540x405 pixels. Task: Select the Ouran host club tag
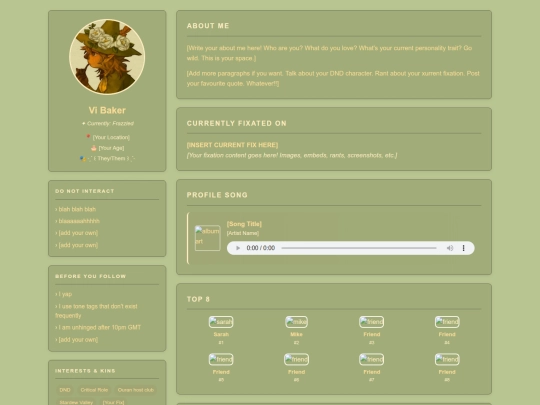click(x=136, y=390)
